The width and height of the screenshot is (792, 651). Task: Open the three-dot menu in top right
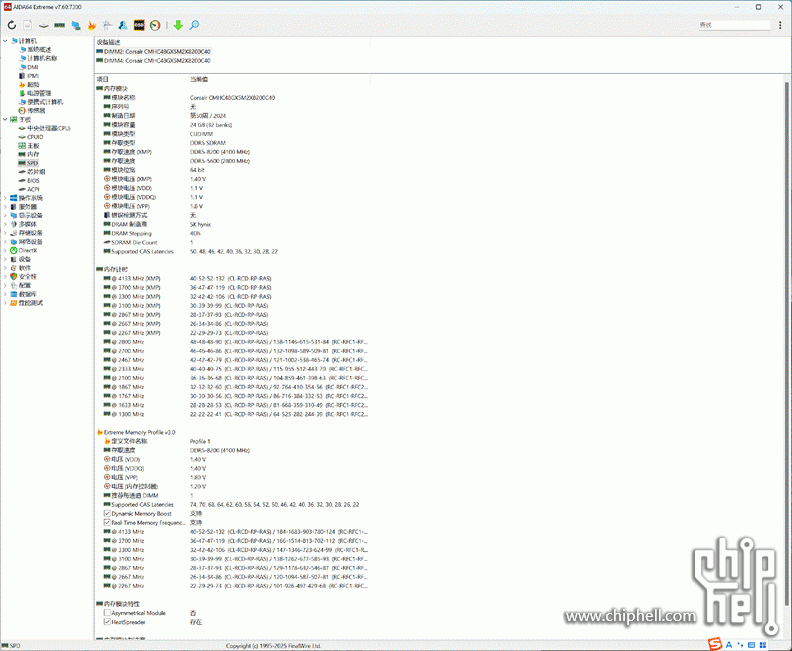(x=780, y=25)
